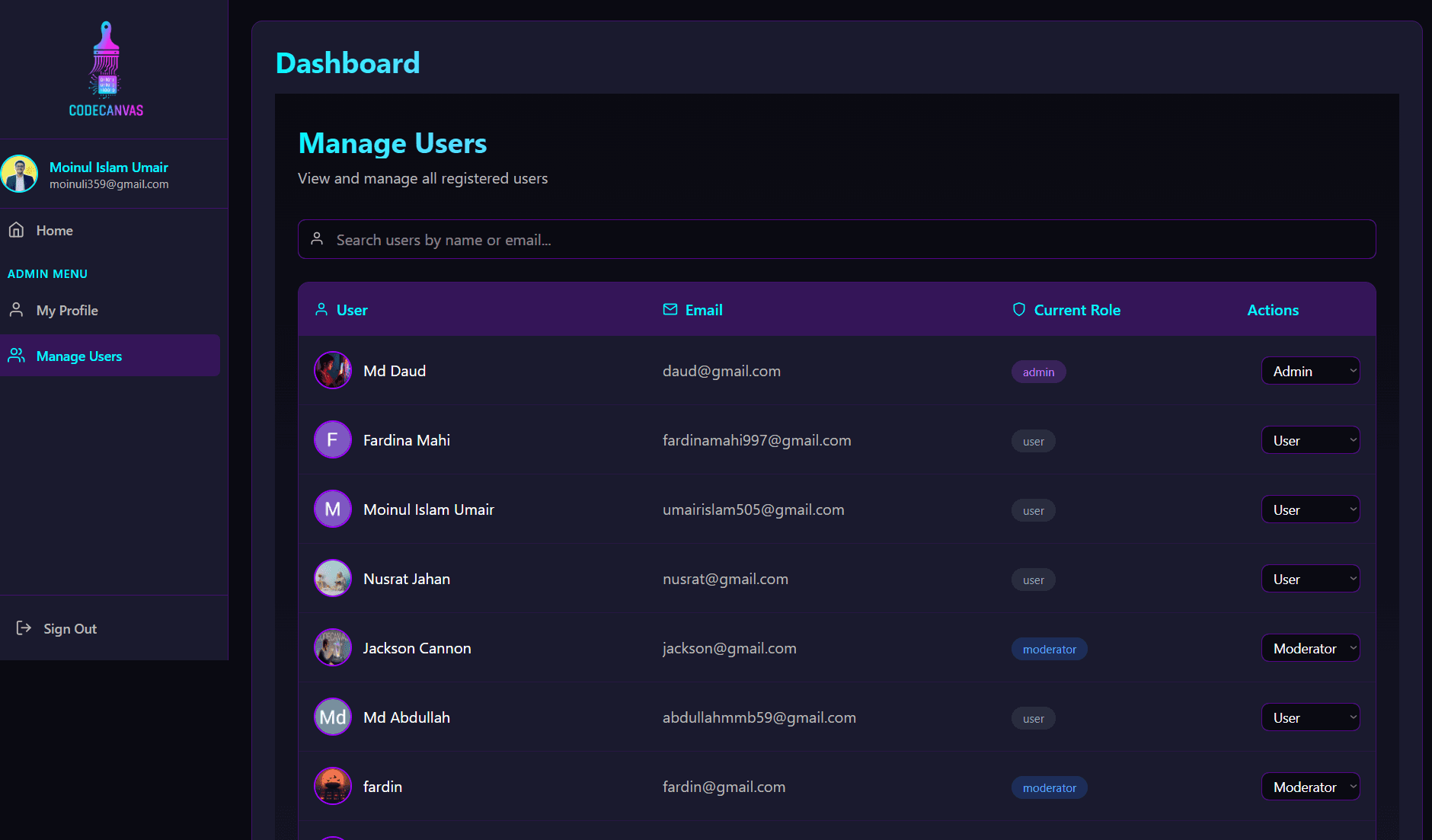Click the Sign Out link
Image resolution: width=1432 pixels, height=840 pixels.
70,629
